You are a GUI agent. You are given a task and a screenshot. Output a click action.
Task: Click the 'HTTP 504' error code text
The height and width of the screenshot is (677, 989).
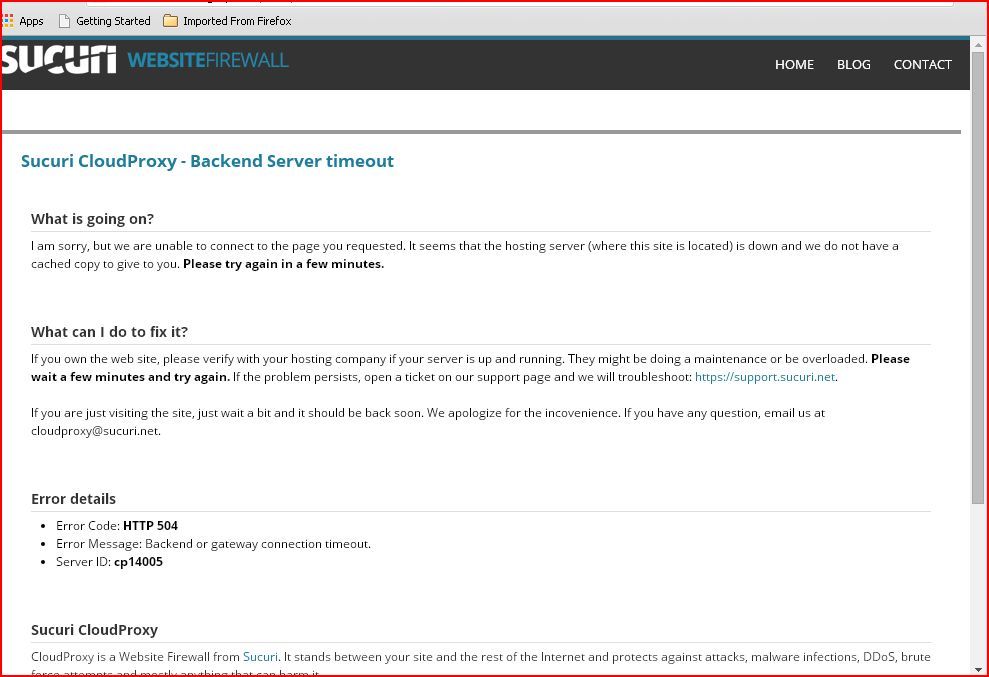pyautogui.click(x=150, y=526)
